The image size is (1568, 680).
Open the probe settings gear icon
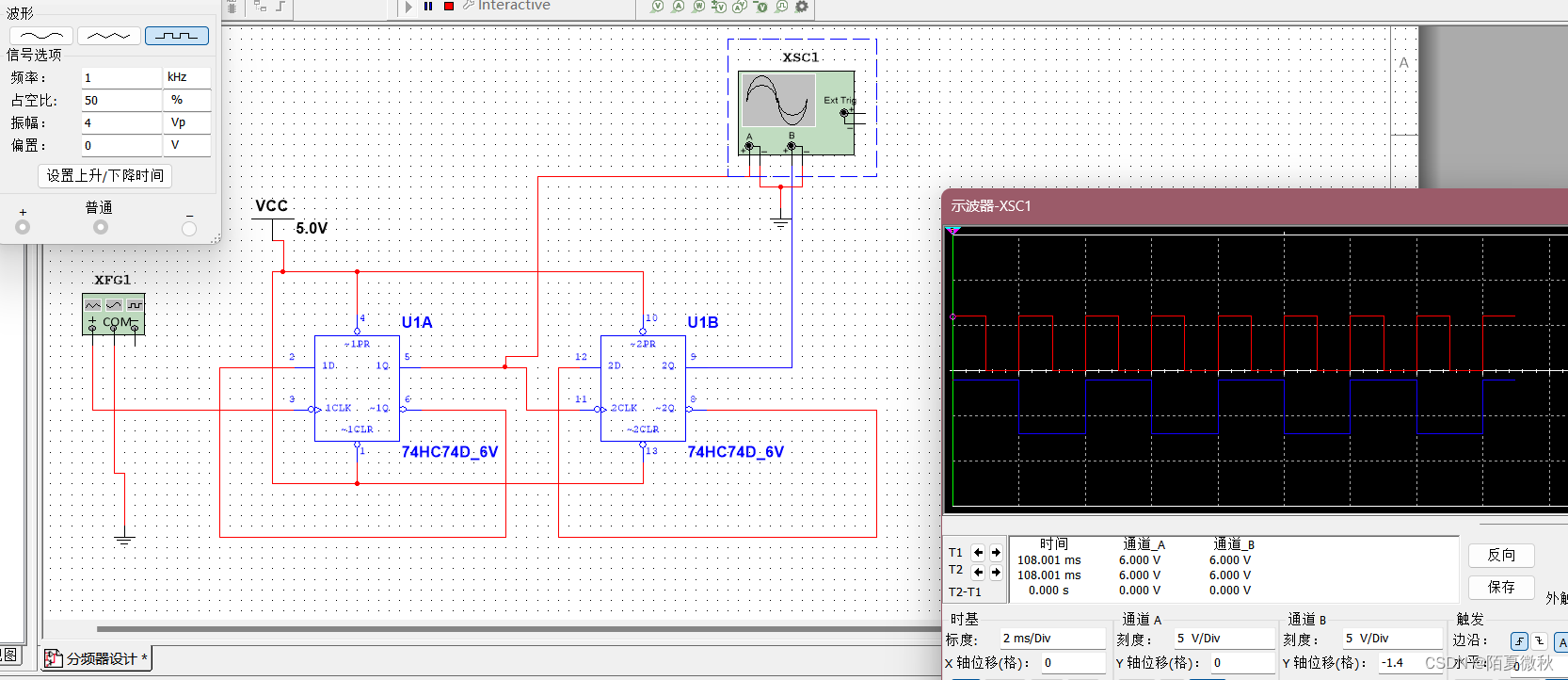click(802, 6)
